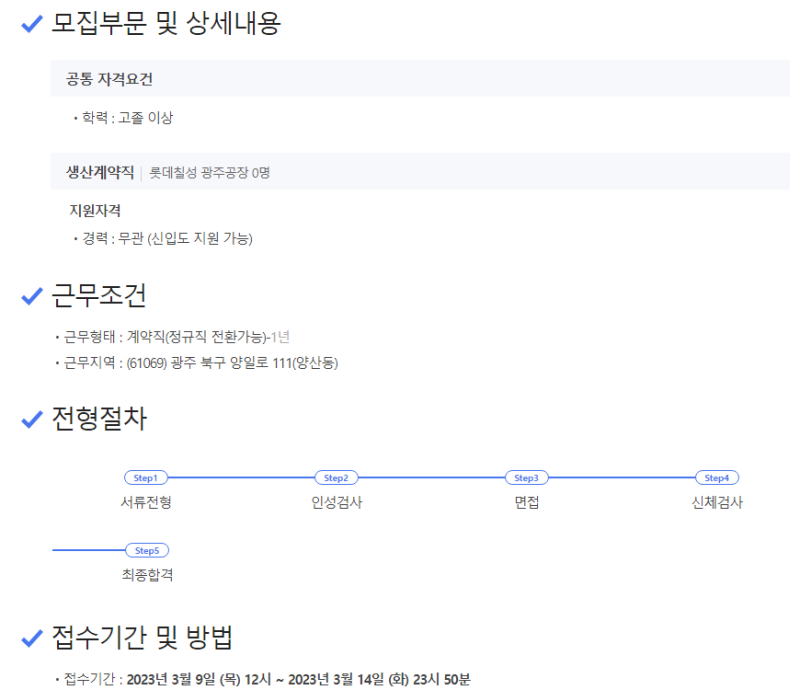This screenshot has width=800, height=690.
Task: Click the checkmark icon beside 근무조건
Action: pos(31,296)
